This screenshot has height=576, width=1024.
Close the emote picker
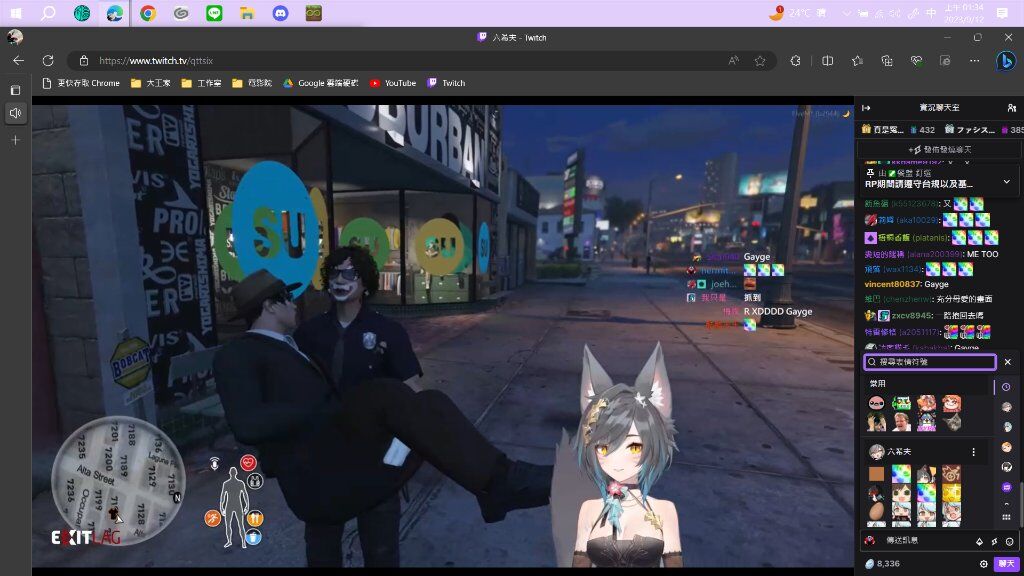(1008, 362)
